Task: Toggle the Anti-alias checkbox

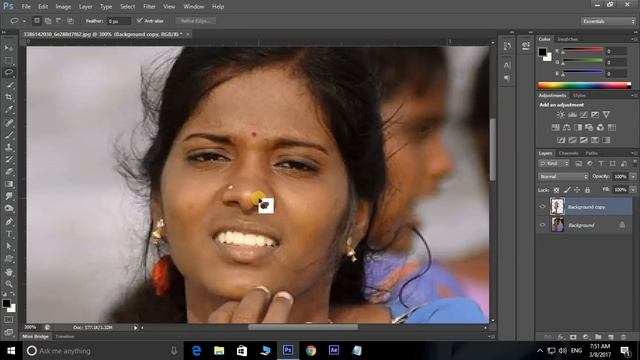Action: click(x=140, y=20)
